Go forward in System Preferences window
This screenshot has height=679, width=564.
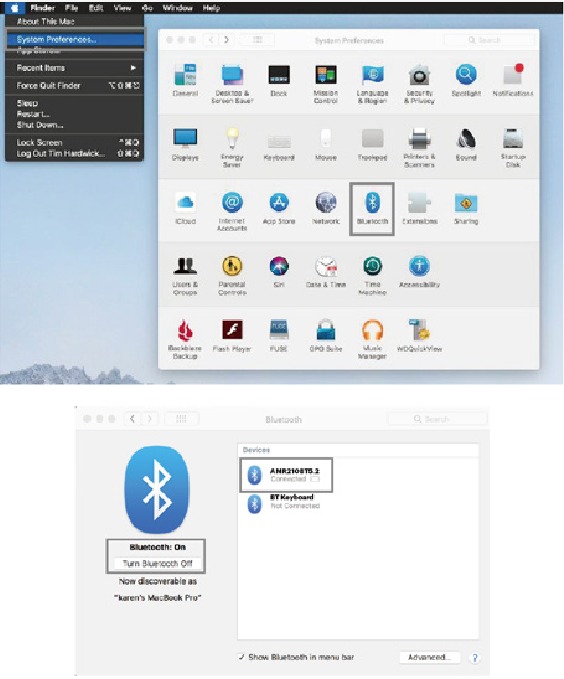click(x=226, y=40)
